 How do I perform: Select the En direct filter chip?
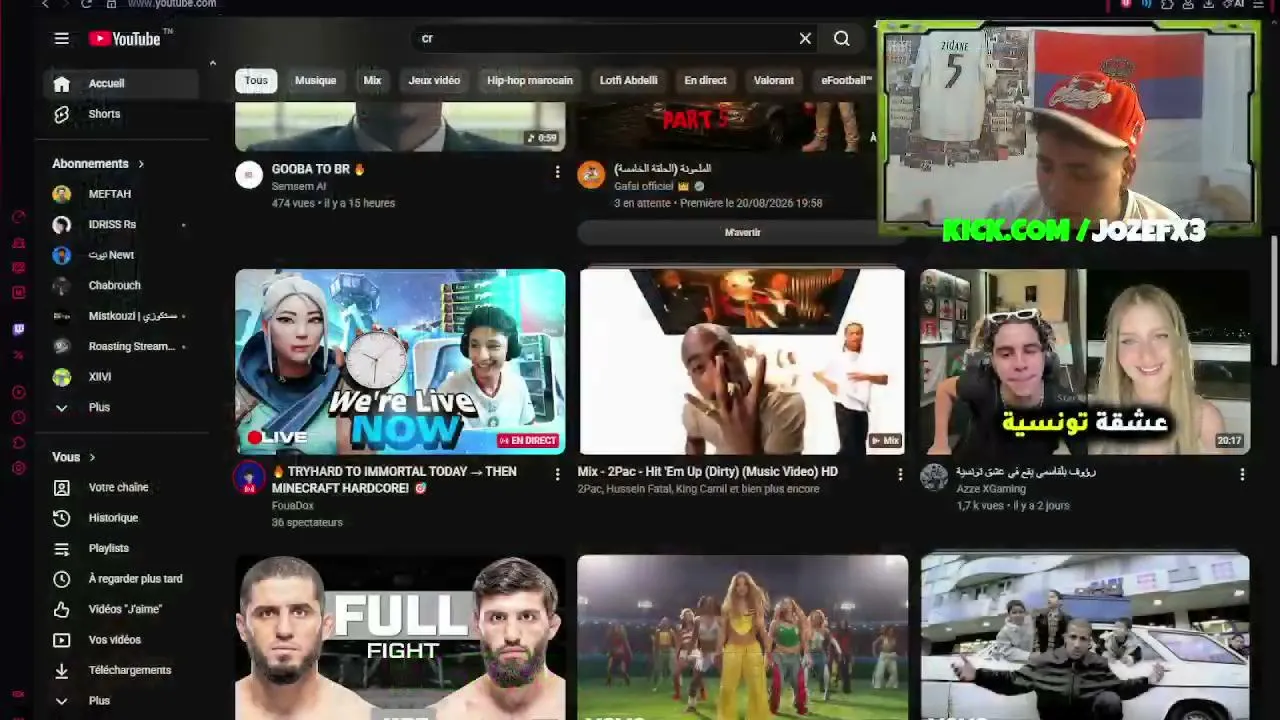pyautogui.click(x=705, y=81)
